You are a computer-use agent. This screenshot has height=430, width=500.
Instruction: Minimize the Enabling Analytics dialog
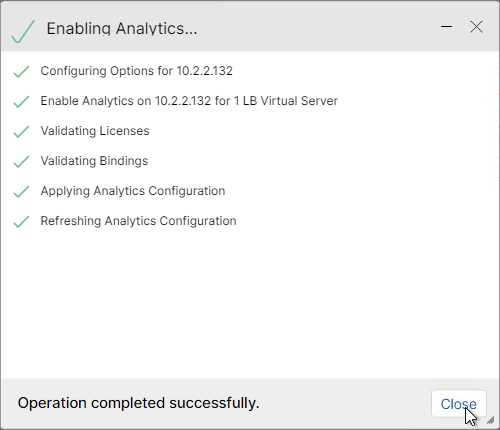446,27
